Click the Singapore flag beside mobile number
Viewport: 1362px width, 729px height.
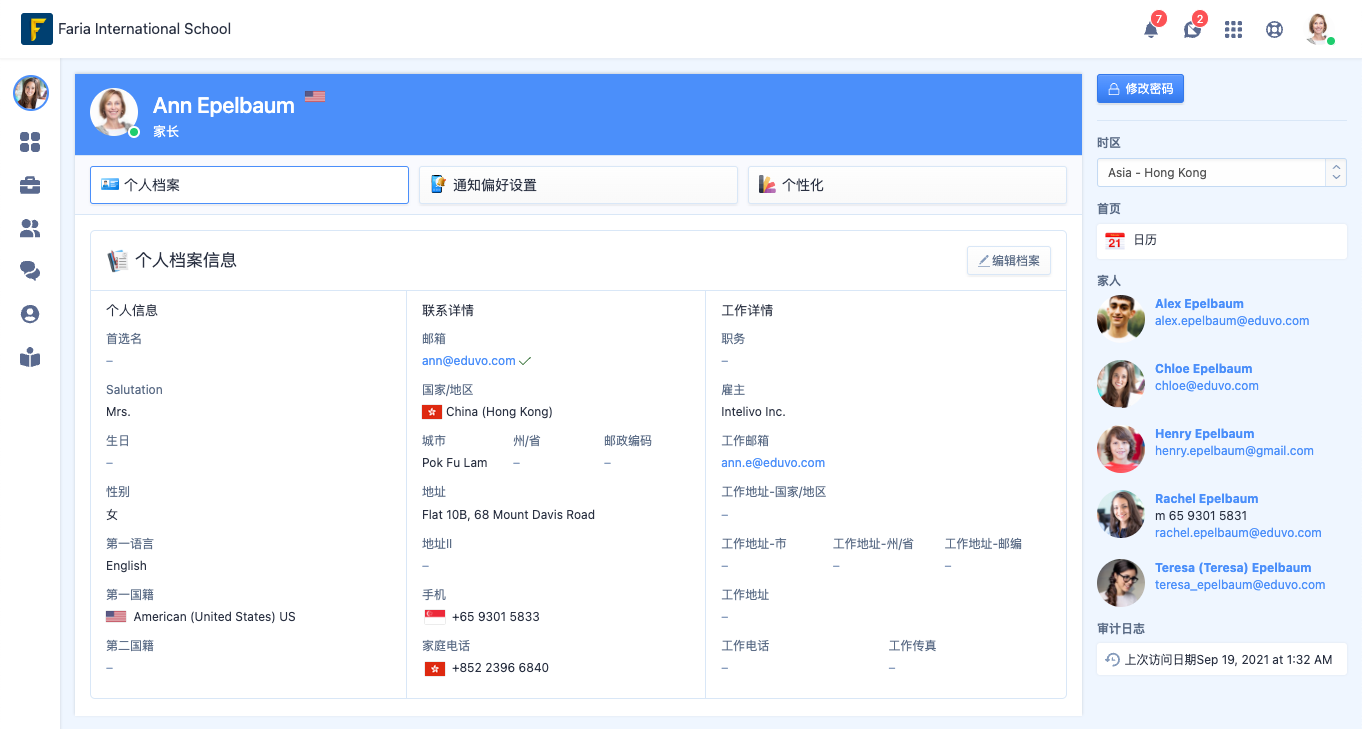click(435, 617)
